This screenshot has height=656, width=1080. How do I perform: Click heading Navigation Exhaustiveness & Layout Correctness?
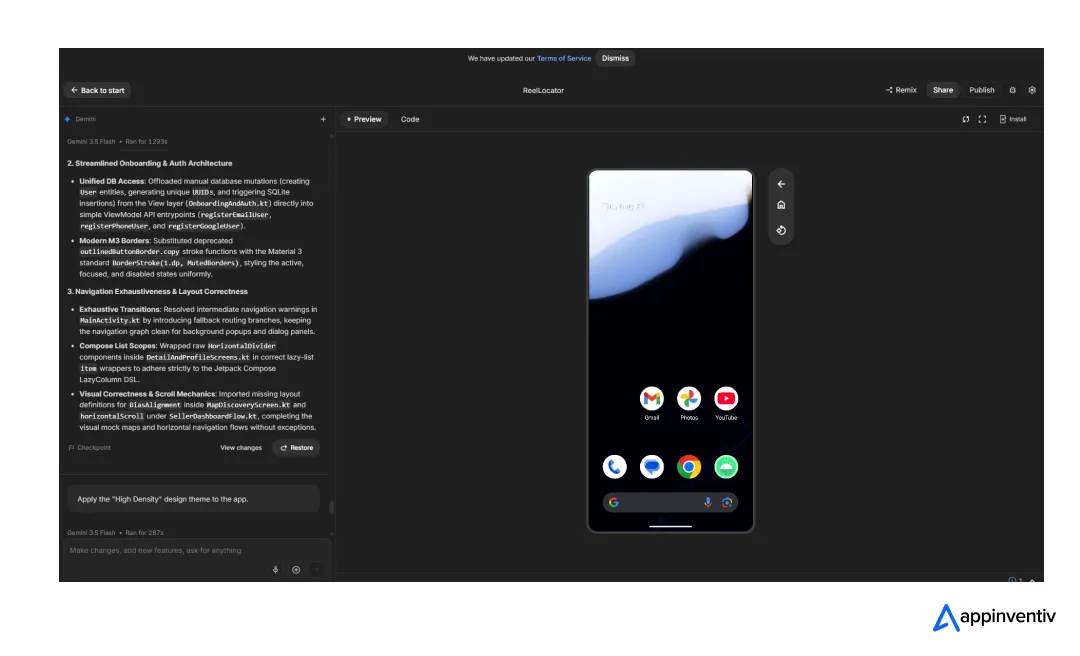tap(157, 291)
